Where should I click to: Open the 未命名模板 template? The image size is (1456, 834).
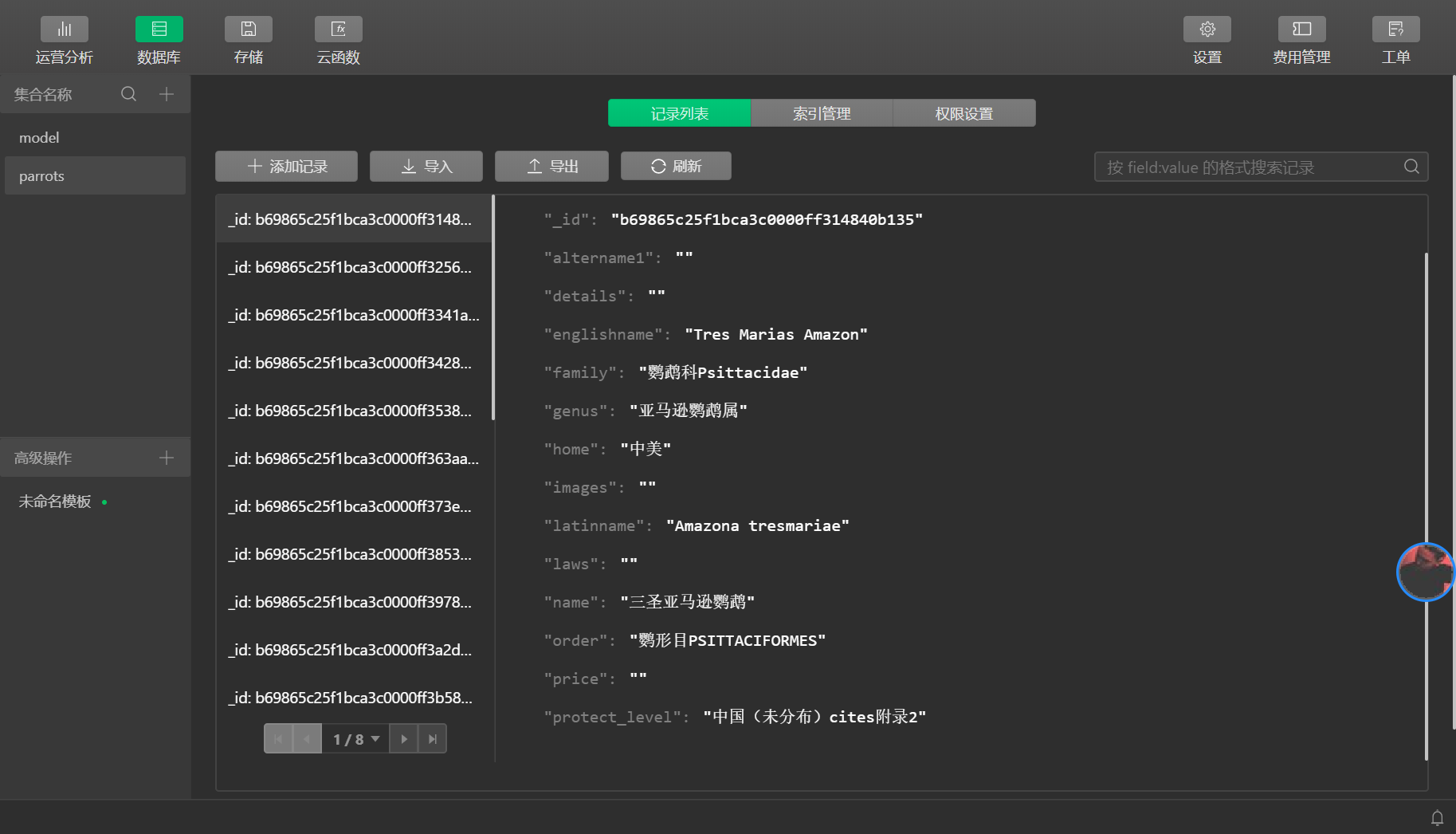55,501
